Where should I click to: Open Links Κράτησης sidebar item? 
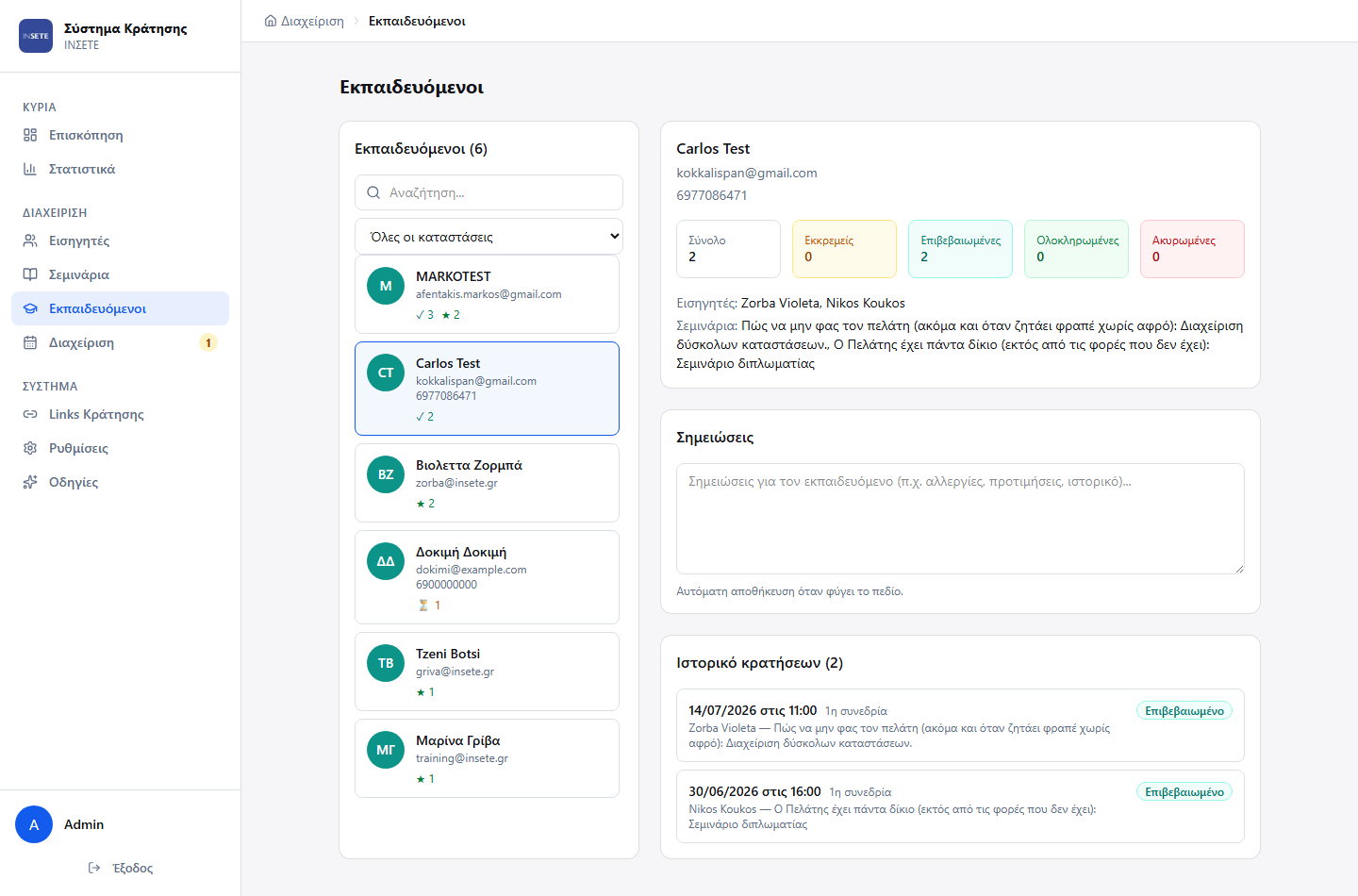(120, 414)
